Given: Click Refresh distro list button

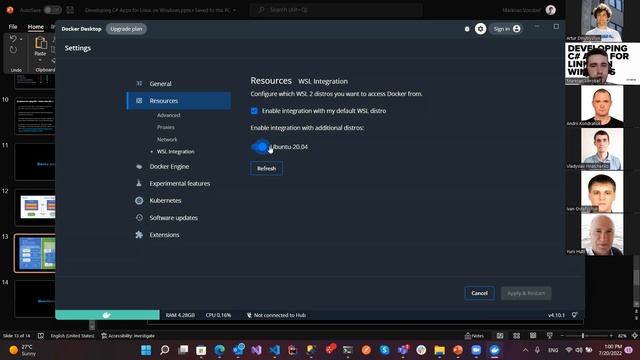Looking at the screenshot, I should pos(267,168).
